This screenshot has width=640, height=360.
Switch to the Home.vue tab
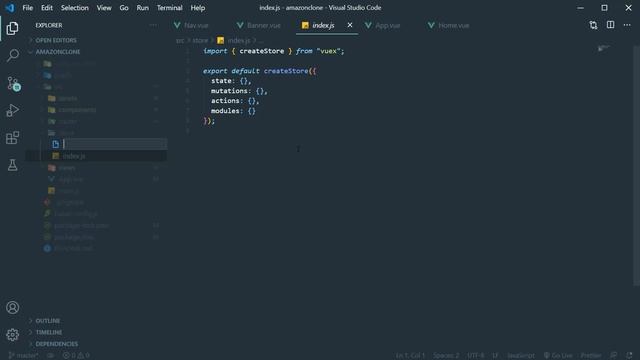pyautogui.click(x=453, y=25)
